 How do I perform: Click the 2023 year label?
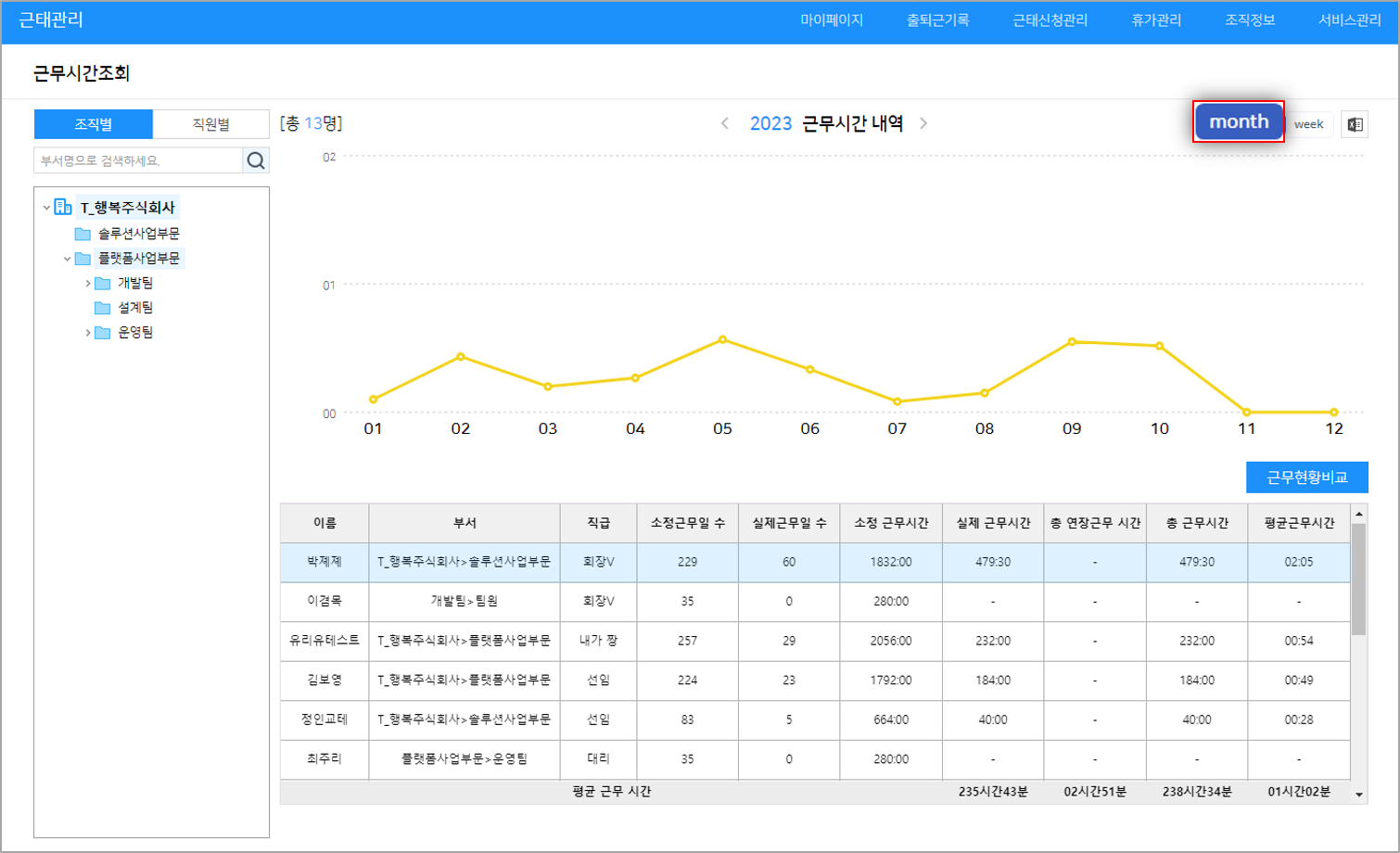point(770,123)
